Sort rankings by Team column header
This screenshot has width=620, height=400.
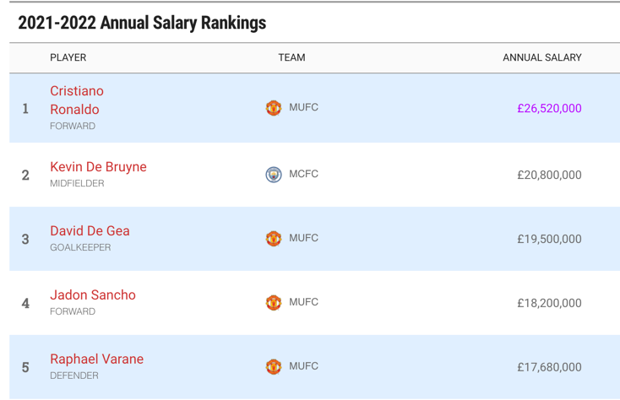[x=291, y=58]
